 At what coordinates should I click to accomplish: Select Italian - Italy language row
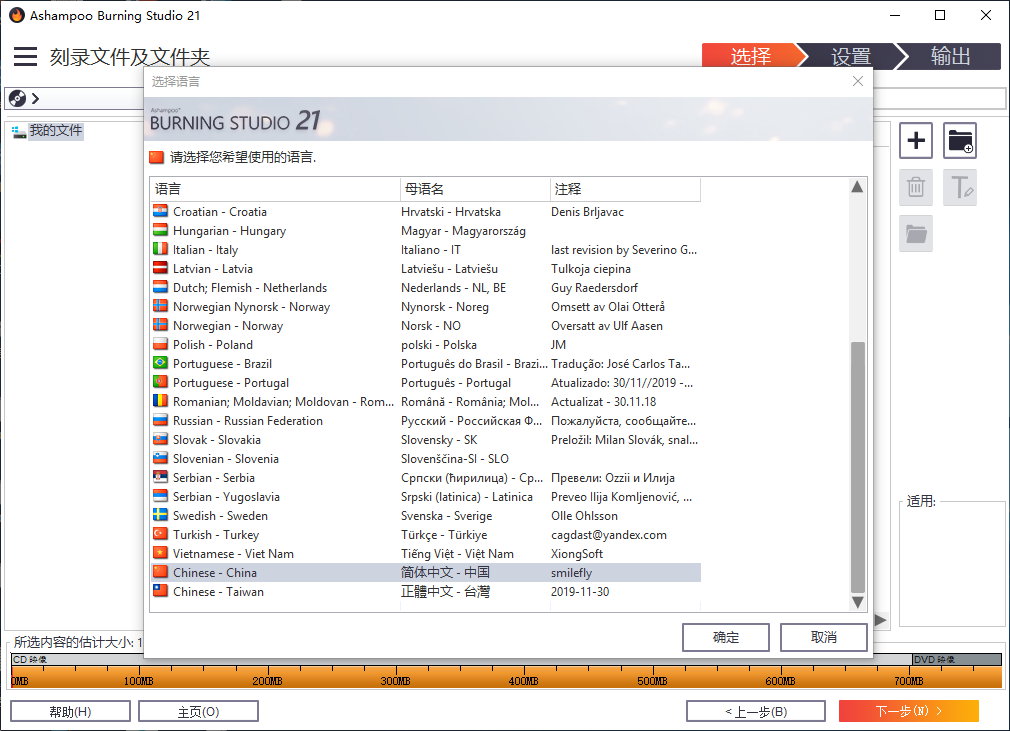click(x=426, y=250)
